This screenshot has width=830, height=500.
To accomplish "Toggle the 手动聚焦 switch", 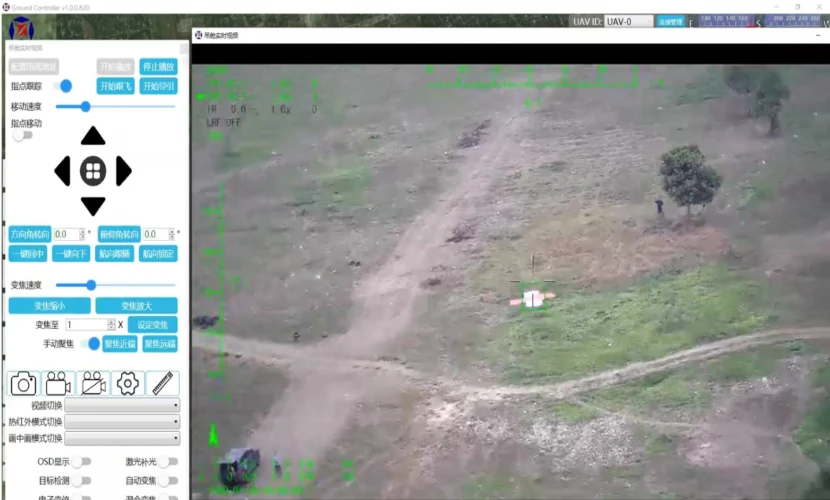I will click(x=91, y=344).
